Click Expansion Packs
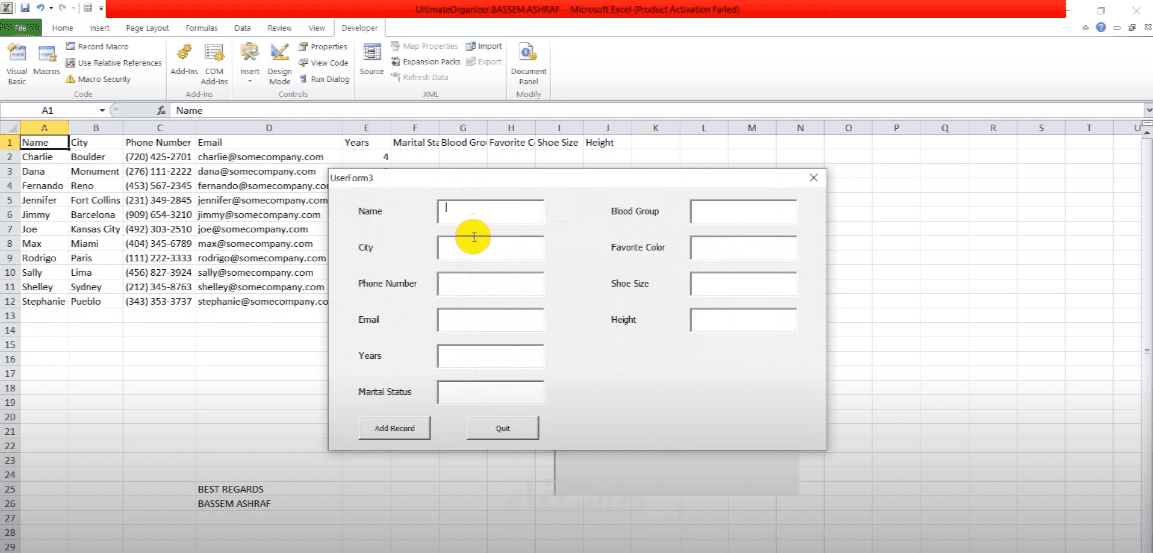 pos(426,62)
